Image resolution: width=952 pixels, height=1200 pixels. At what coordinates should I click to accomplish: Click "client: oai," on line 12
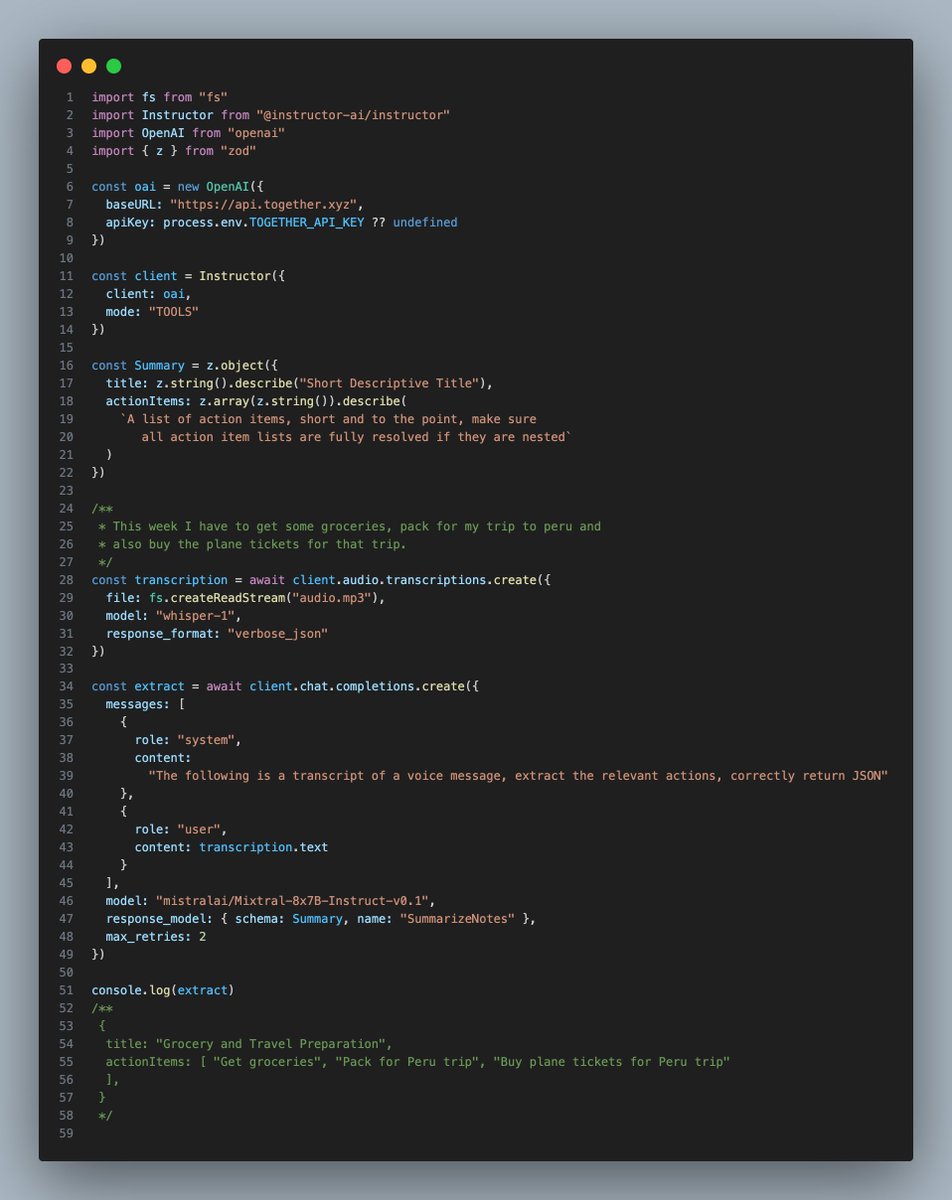pyautogui.click(x=149, y=293)
